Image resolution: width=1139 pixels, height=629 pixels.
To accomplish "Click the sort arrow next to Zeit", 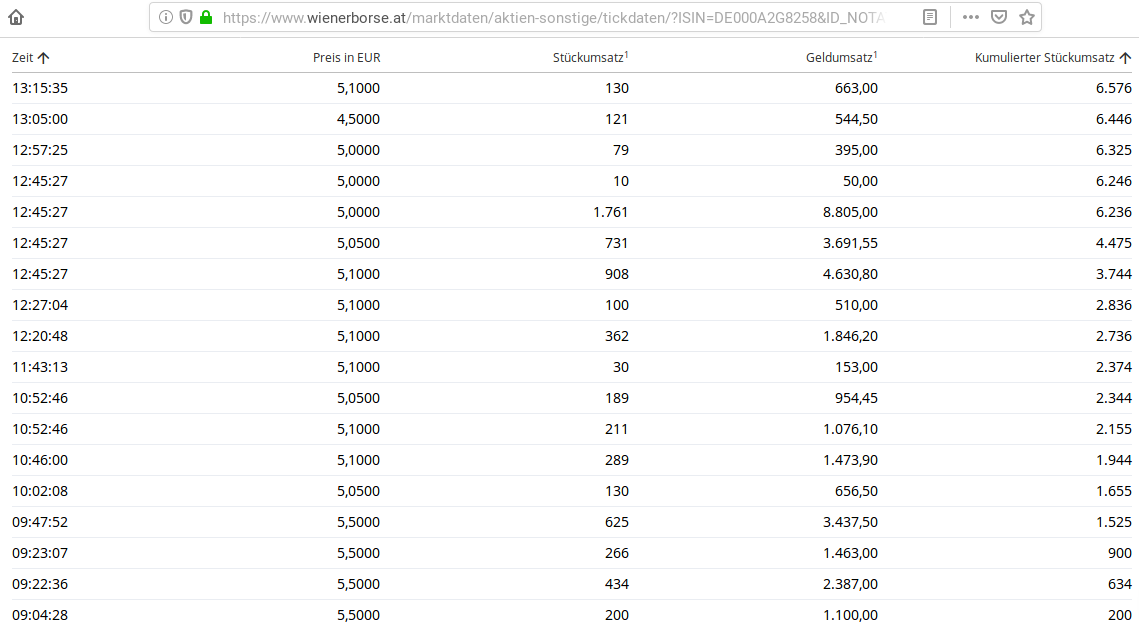I will 43,58.
